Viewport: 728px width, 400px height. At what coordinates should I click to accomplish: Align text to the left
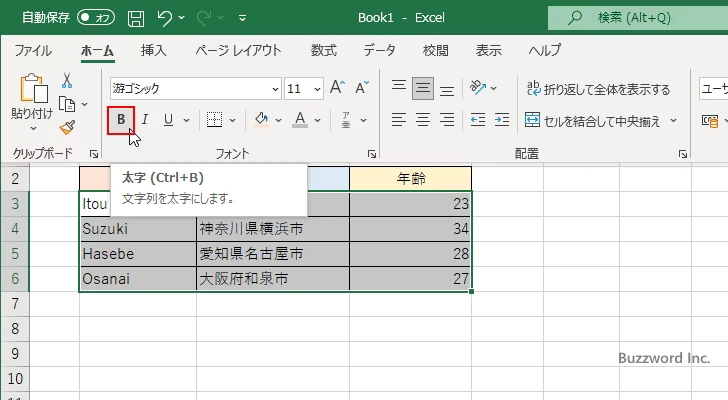pyautogui.click(x=399, y=120)
